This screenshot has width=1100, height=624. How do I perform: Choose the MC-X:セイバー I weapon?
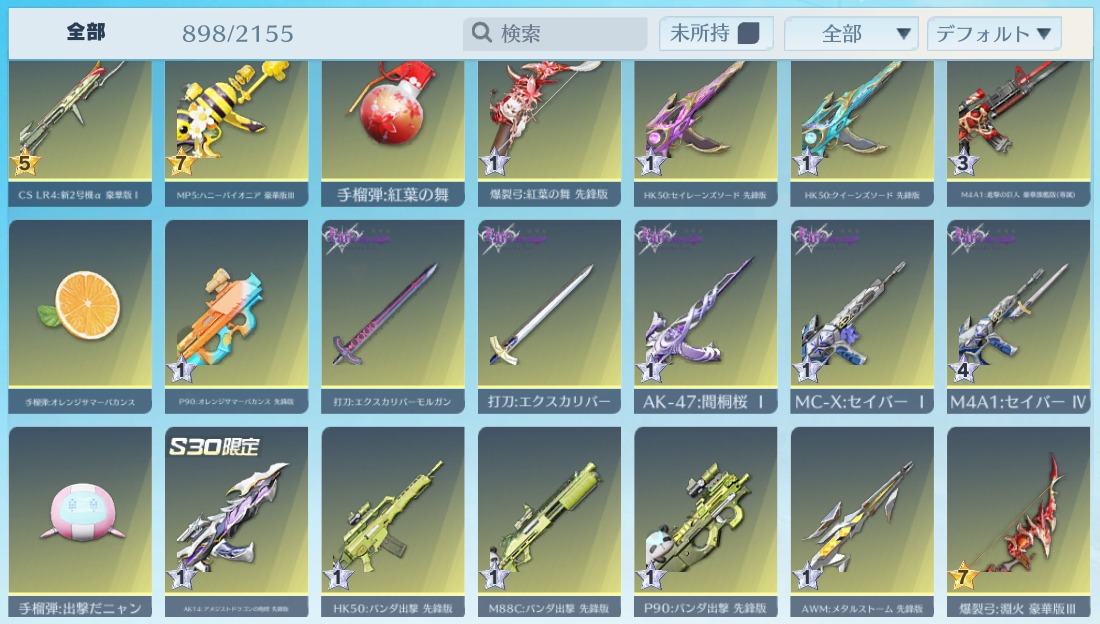tap(862, 317)
